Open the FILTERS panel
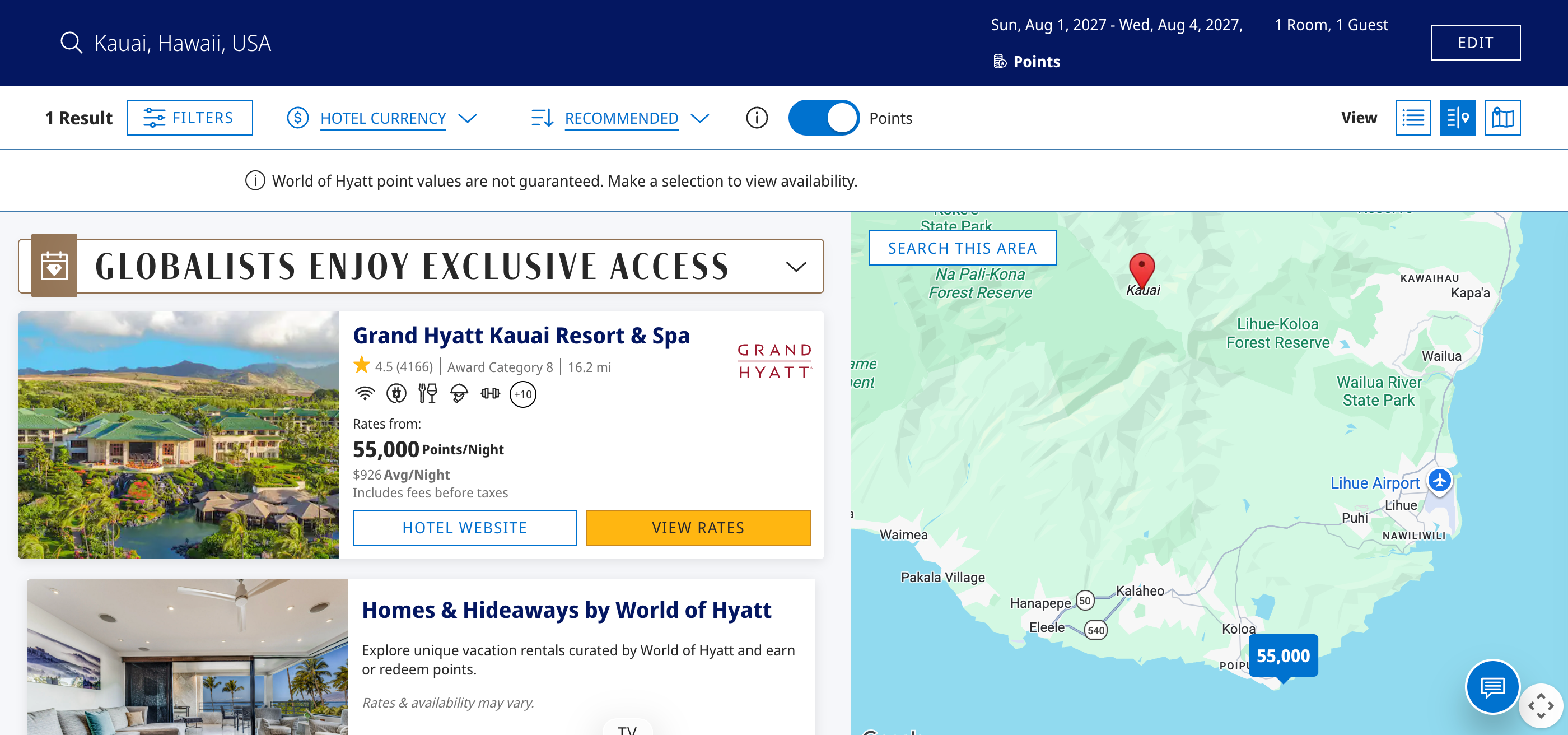The image size is (1568, 735). tap(189, 118)
